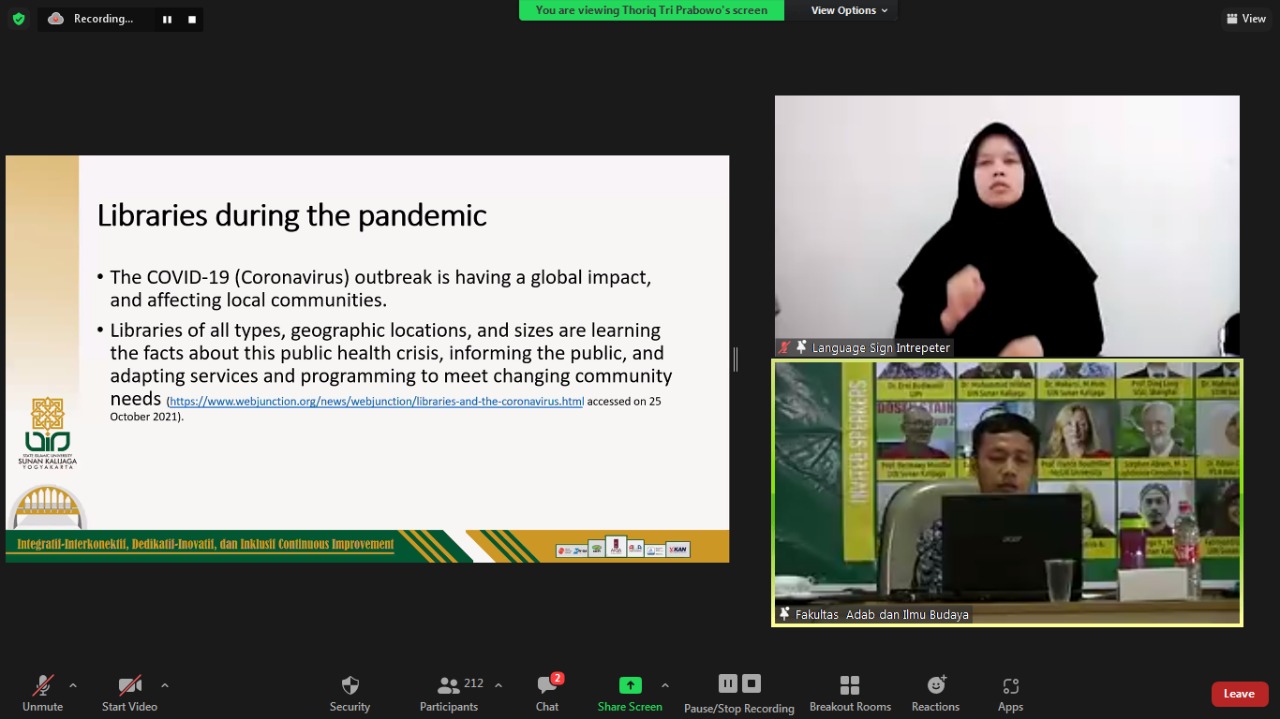The height and width of the screenshot is (719, 1280).
Task: Stop the recording from top indicator
Action: tap(192, 19)
